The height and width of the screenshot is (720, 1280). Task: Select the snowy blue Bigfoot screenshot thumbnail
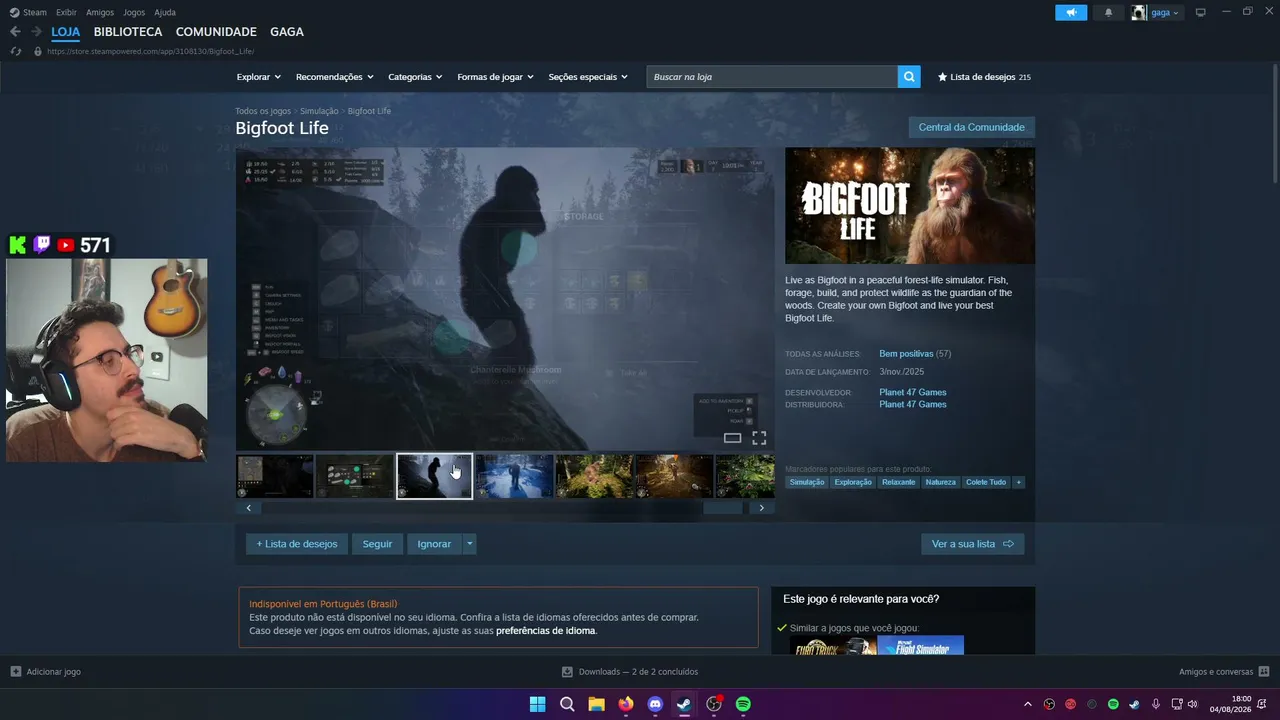[x=514, y=476]
